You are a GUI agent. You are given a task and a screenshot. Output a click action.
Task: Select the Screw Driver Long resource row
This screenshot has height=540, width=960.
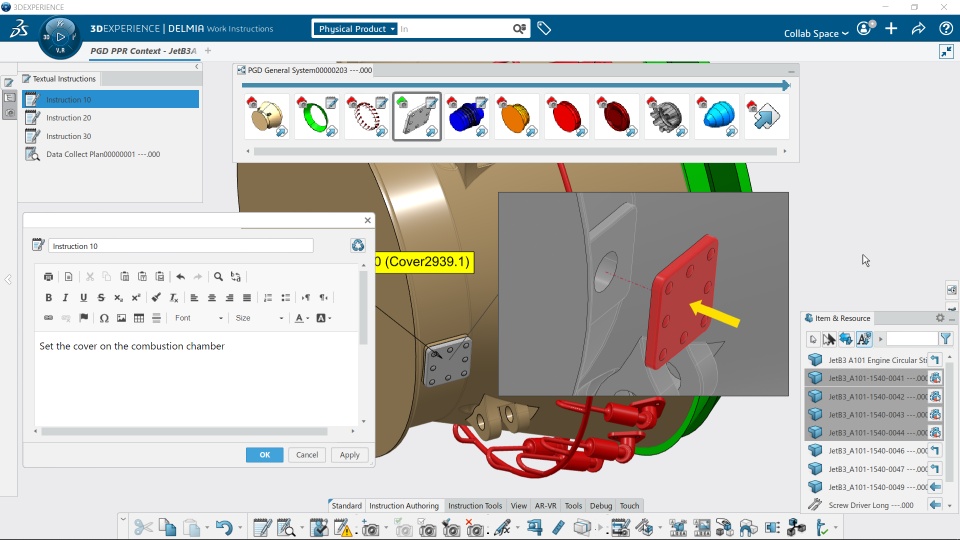(873, 505)
